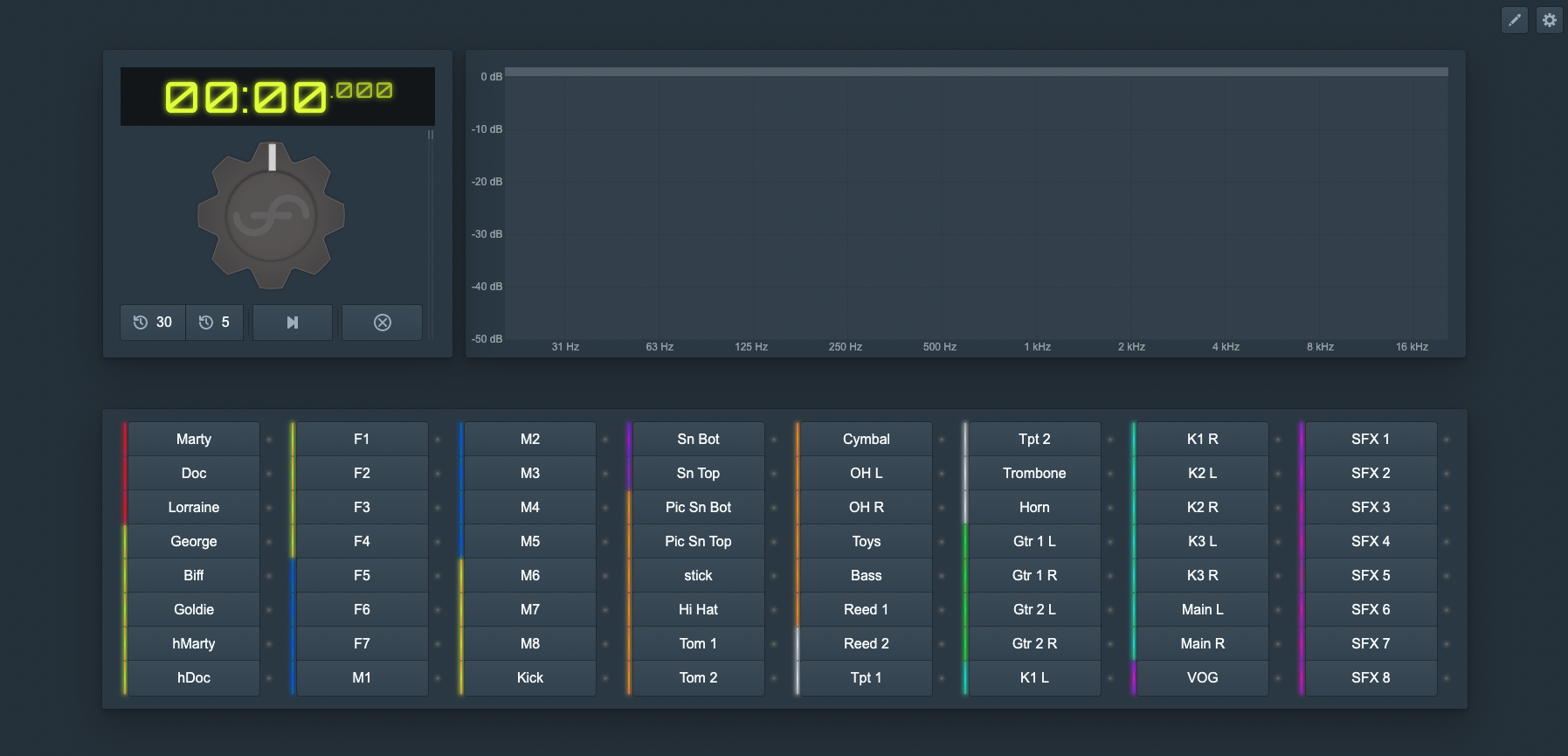Select the Reed 2 channel
This screenshot has width=1568, height=756.
tap(867, 643)
